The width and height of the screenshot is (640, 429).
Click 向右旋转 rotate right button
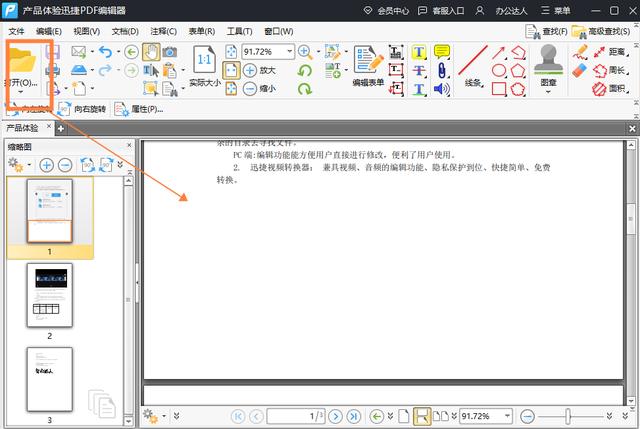[82, 109]
